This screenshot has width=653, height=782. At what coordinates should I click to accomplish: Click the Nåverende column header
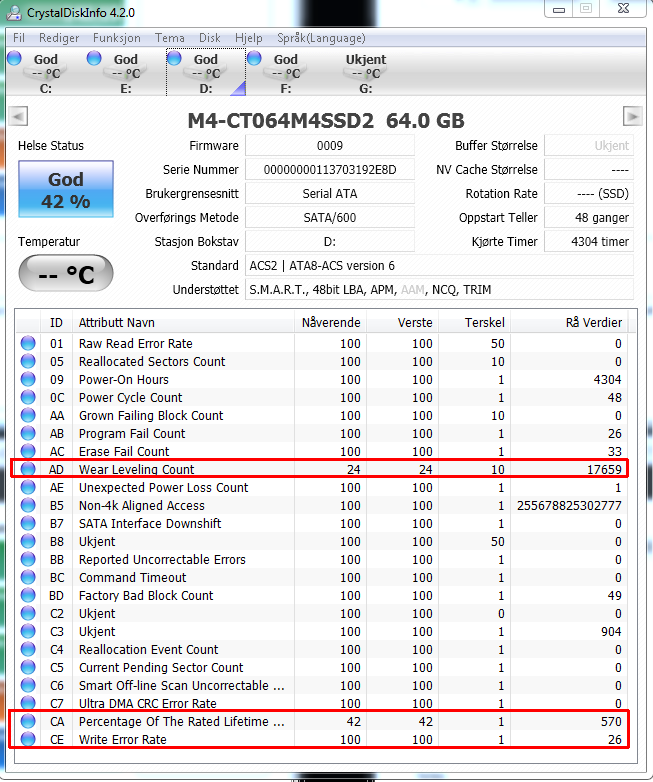pyautogui.click(x=331, y=323)
